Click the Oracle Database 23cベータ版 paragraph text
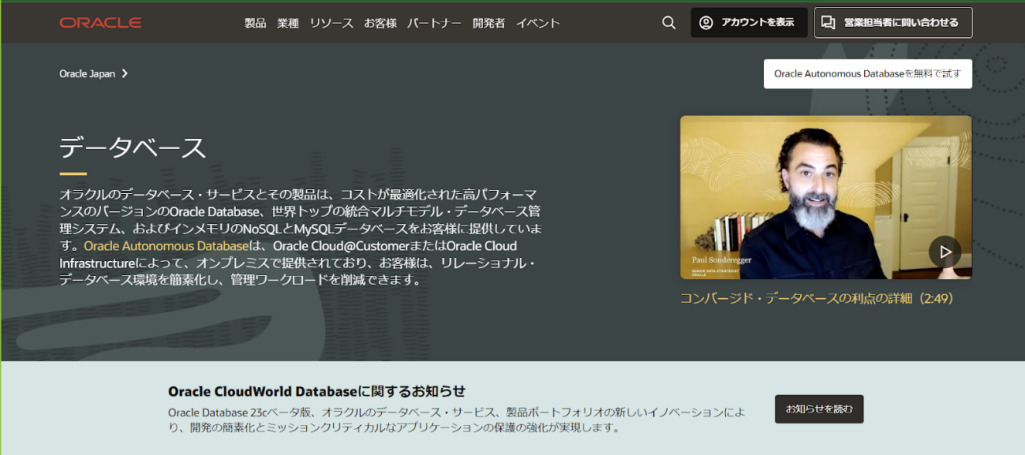The width and height of the screenshot is (1025, 455). click(x=456, y=420)
